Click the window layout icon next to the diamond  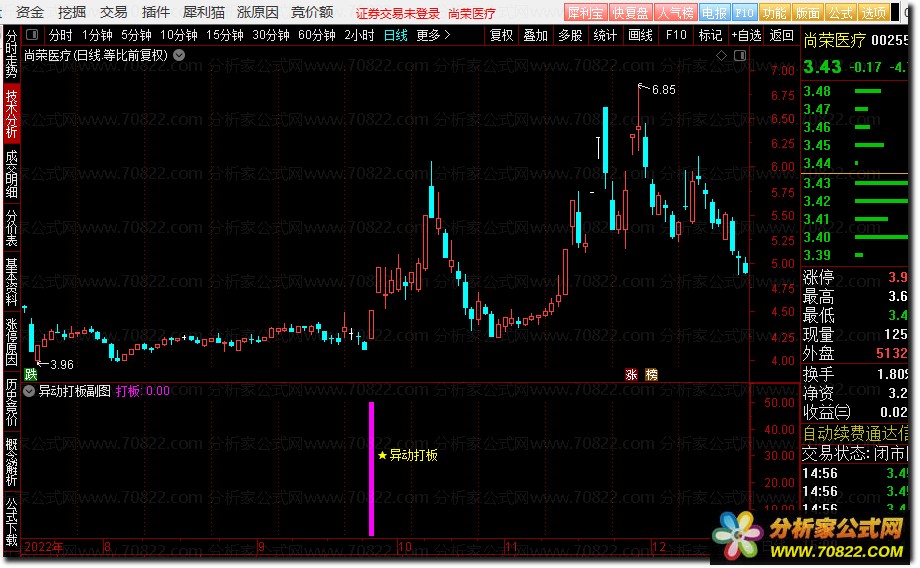(x=740, y=55)
